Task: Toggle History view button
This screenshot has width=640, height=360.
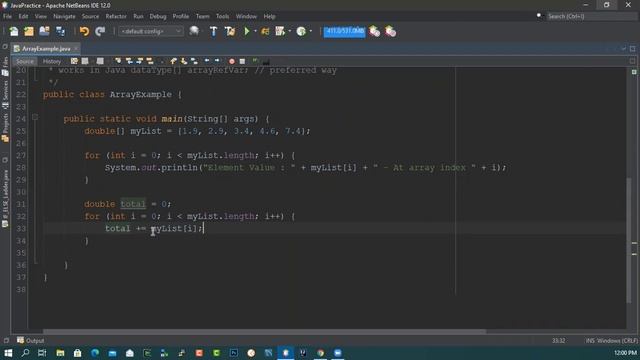Action: 52,61
